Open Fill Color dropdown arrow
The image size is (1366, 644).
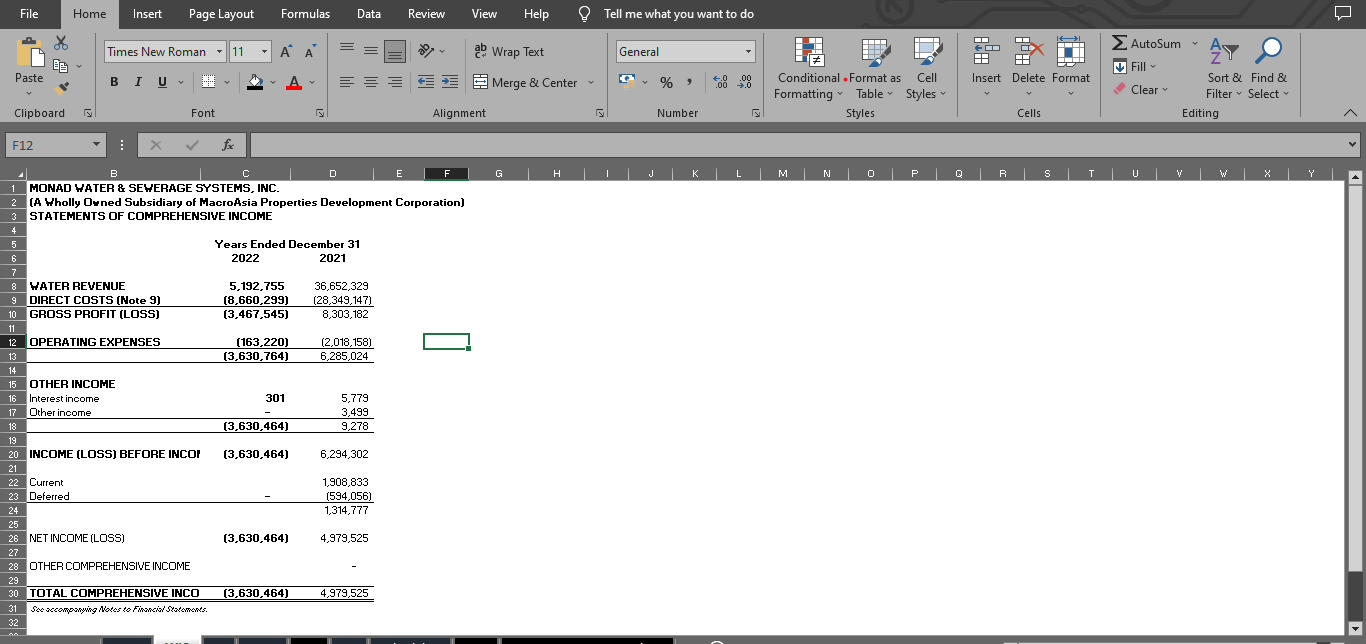(273, 82)
